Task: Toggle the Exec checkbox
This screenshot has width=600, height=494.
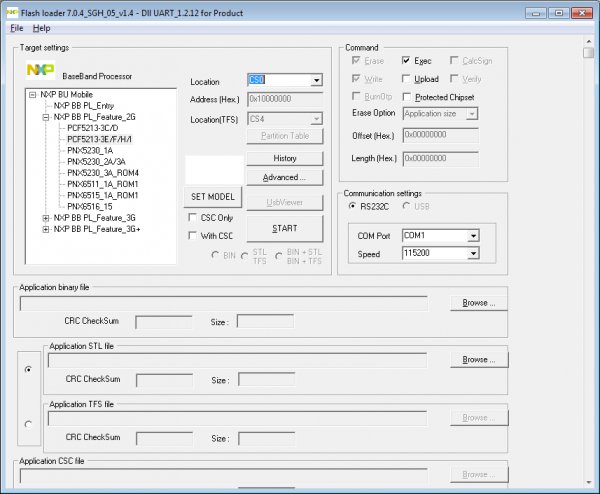Action: pos(406,60)
